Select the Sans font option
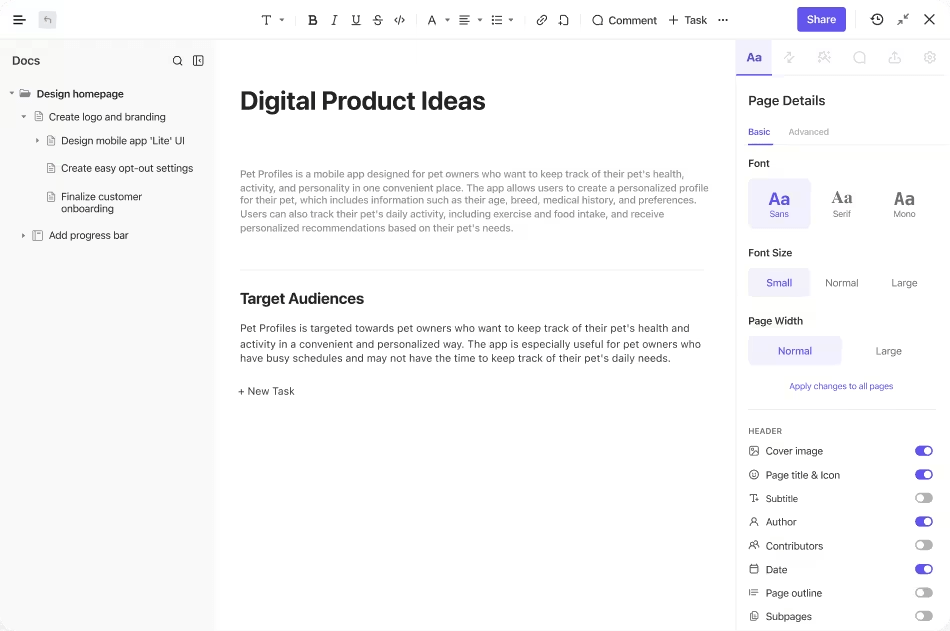The width and height of the screenshot is (950, 631). click(779, 204)
